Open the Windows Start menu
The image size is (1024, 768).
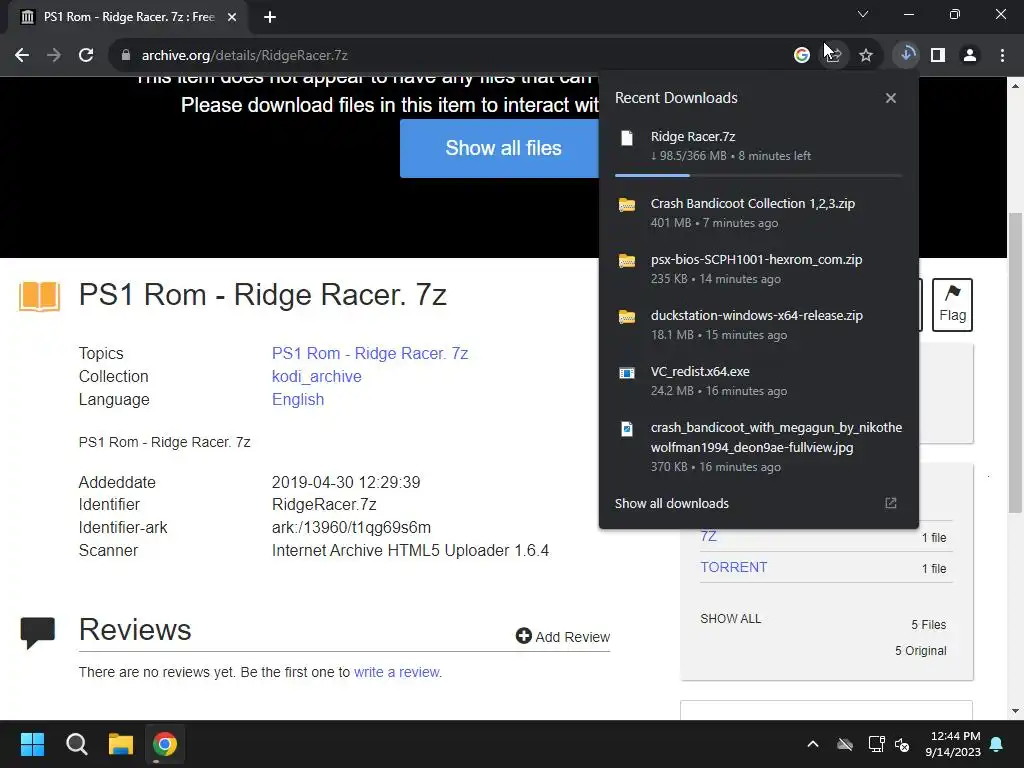pyautogui.click(x=32, y=744)
